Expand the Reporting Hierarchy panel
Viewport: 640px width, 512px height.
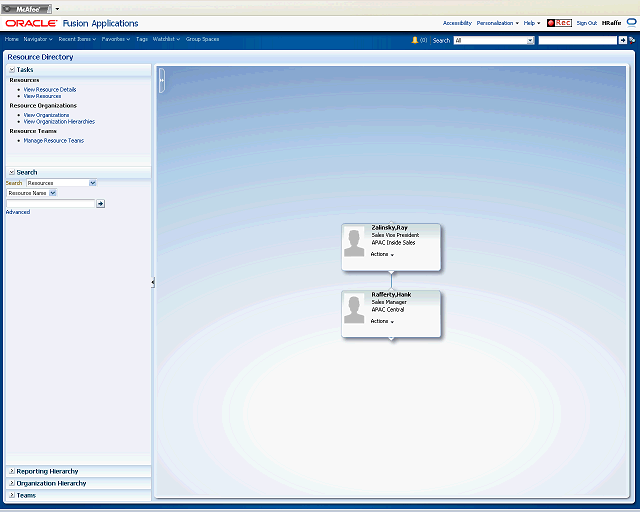click(x=12, y=471)
